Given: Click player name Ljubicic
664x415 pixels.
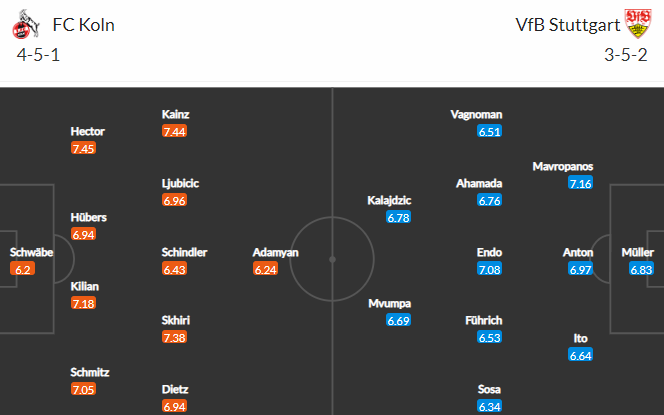Looking at the screenshot, I should coord(180,183).
